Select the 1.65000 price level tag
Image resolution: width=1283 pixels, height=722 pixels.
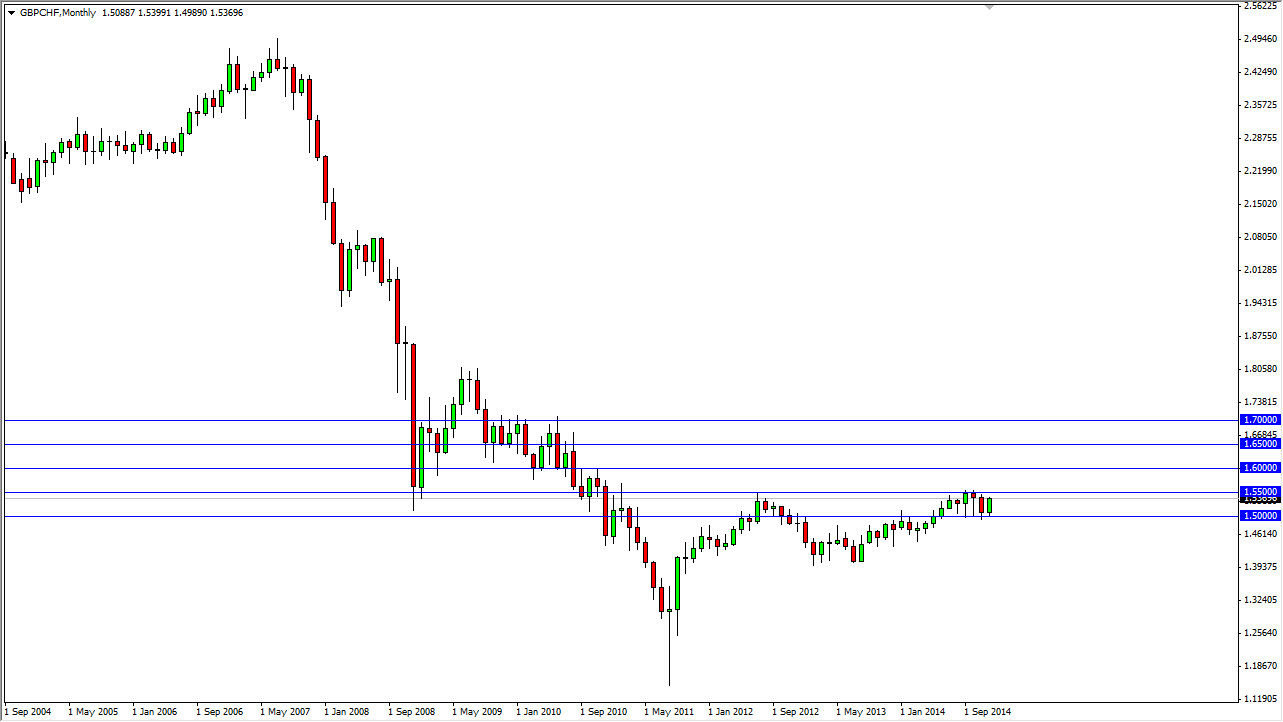pos(1258,443)
